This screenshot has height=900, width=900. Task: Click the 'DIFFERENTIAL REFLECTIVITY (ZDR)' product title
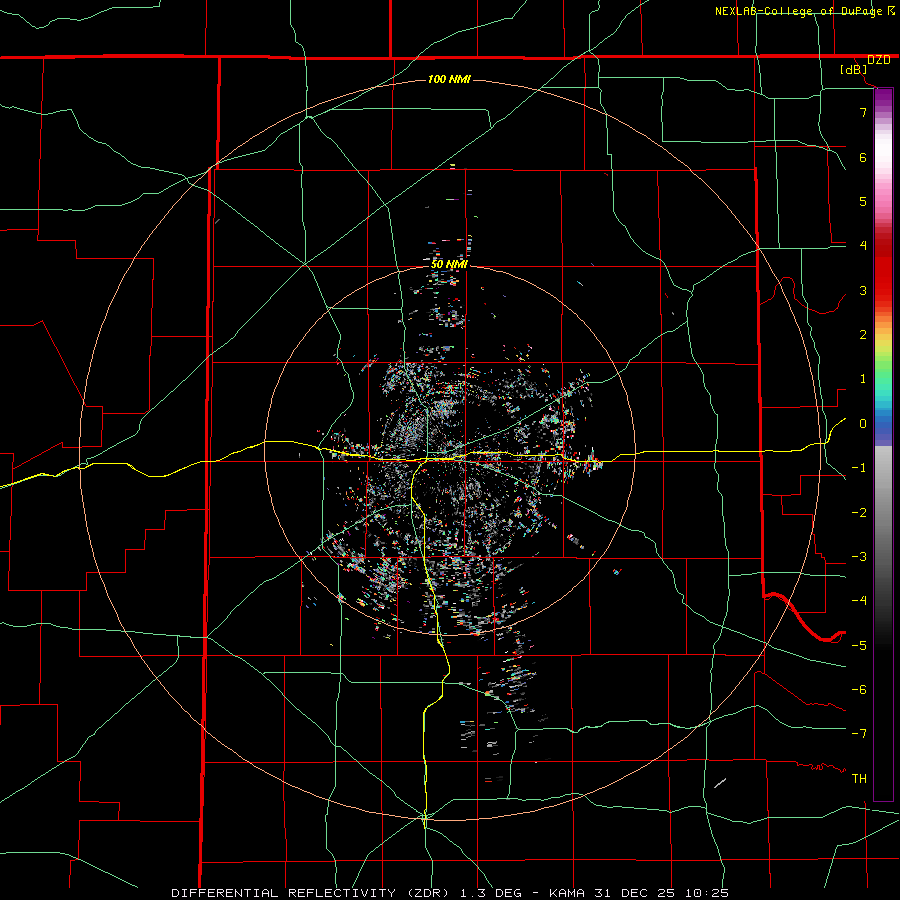click(312, 893)
